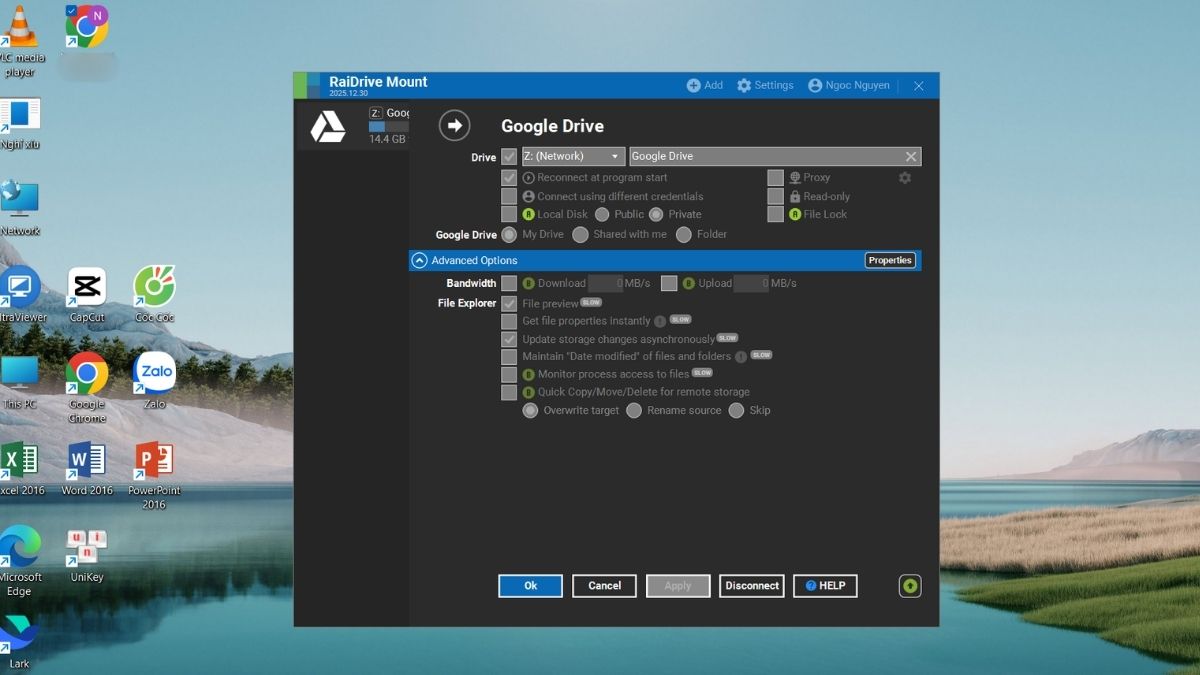
Task: Choose the Folder radio option
Action: [684, 234]
